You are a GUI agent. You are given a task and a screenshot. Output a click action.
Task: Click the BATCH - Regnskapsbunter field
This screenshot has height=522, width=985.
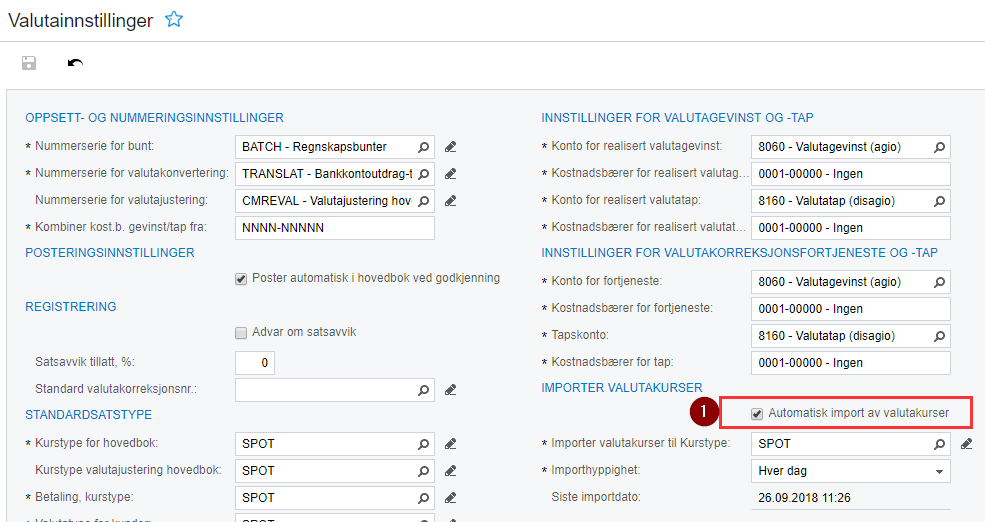pyautogui.click(x=335, y=147)
